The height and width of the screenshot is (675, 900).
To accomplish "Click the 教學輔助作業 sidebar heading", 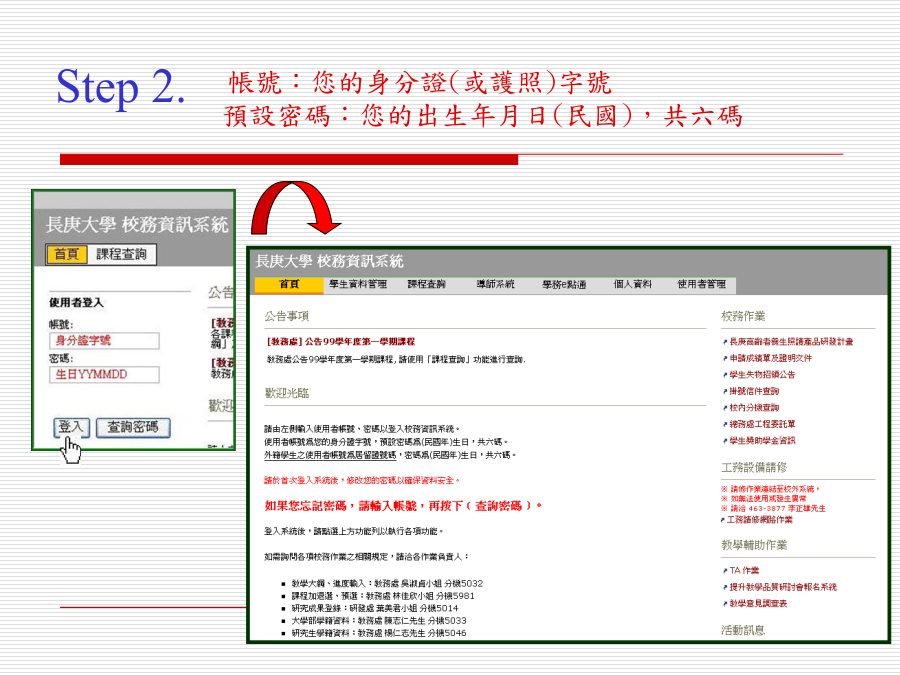I will (754, 545).
